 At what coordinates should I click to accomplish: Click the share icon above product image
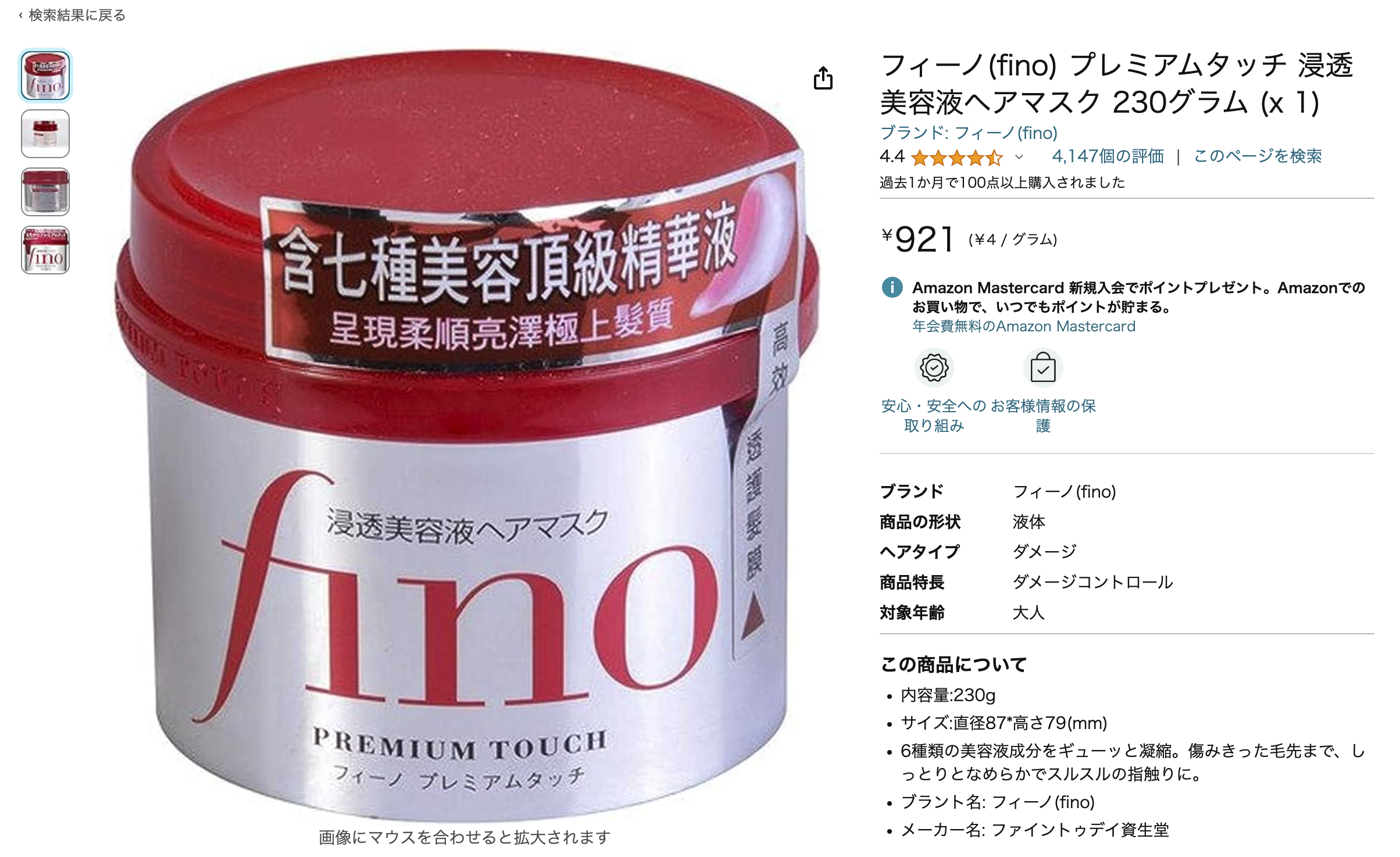point(823,78)
